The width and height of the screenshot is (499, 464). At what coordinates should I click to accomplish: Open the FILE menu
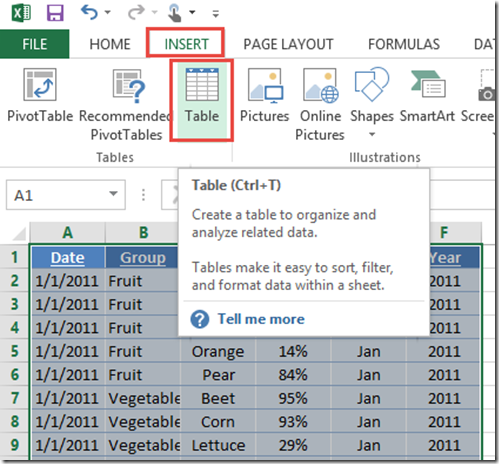[35, 44]
